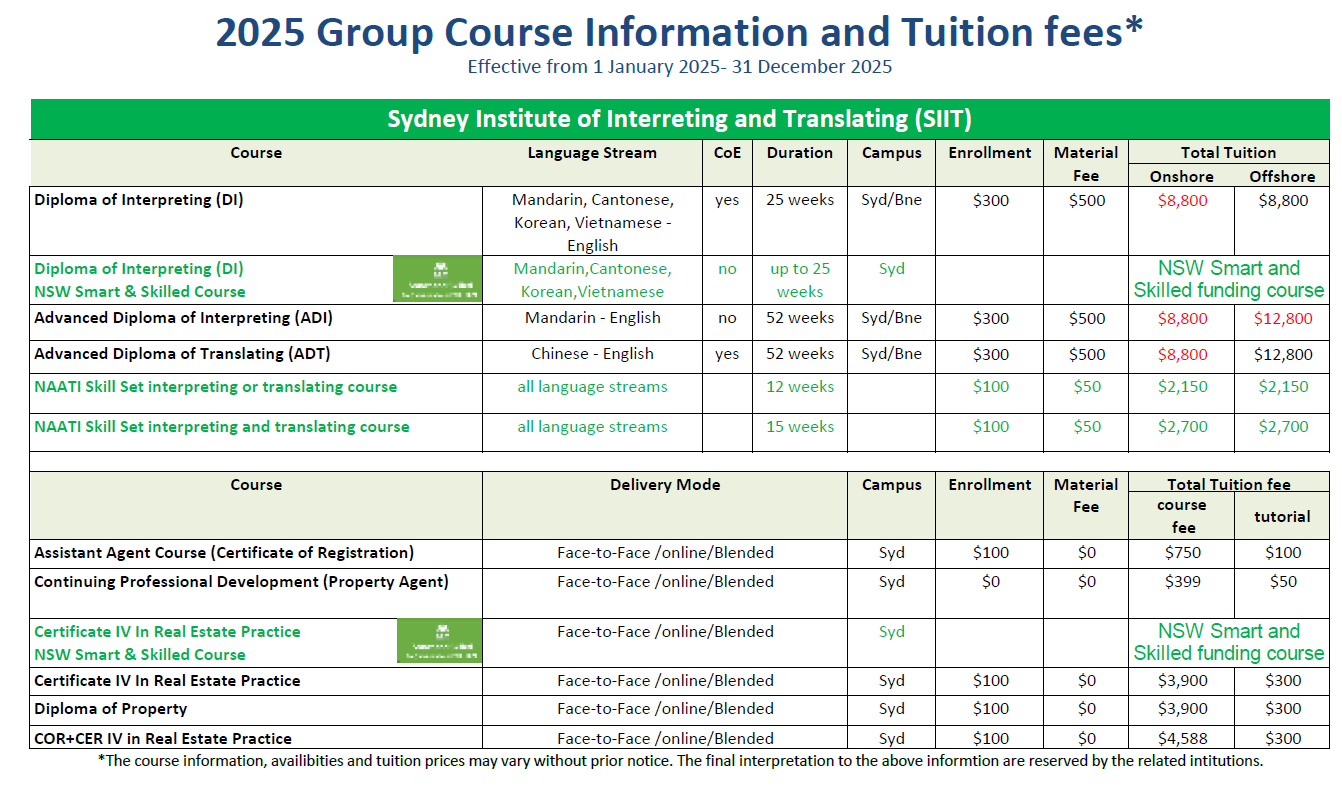1342x787 pixels.
Task: Select the "course fee" sub-header
Action: pyautogui.click(x=1182, y=516)
